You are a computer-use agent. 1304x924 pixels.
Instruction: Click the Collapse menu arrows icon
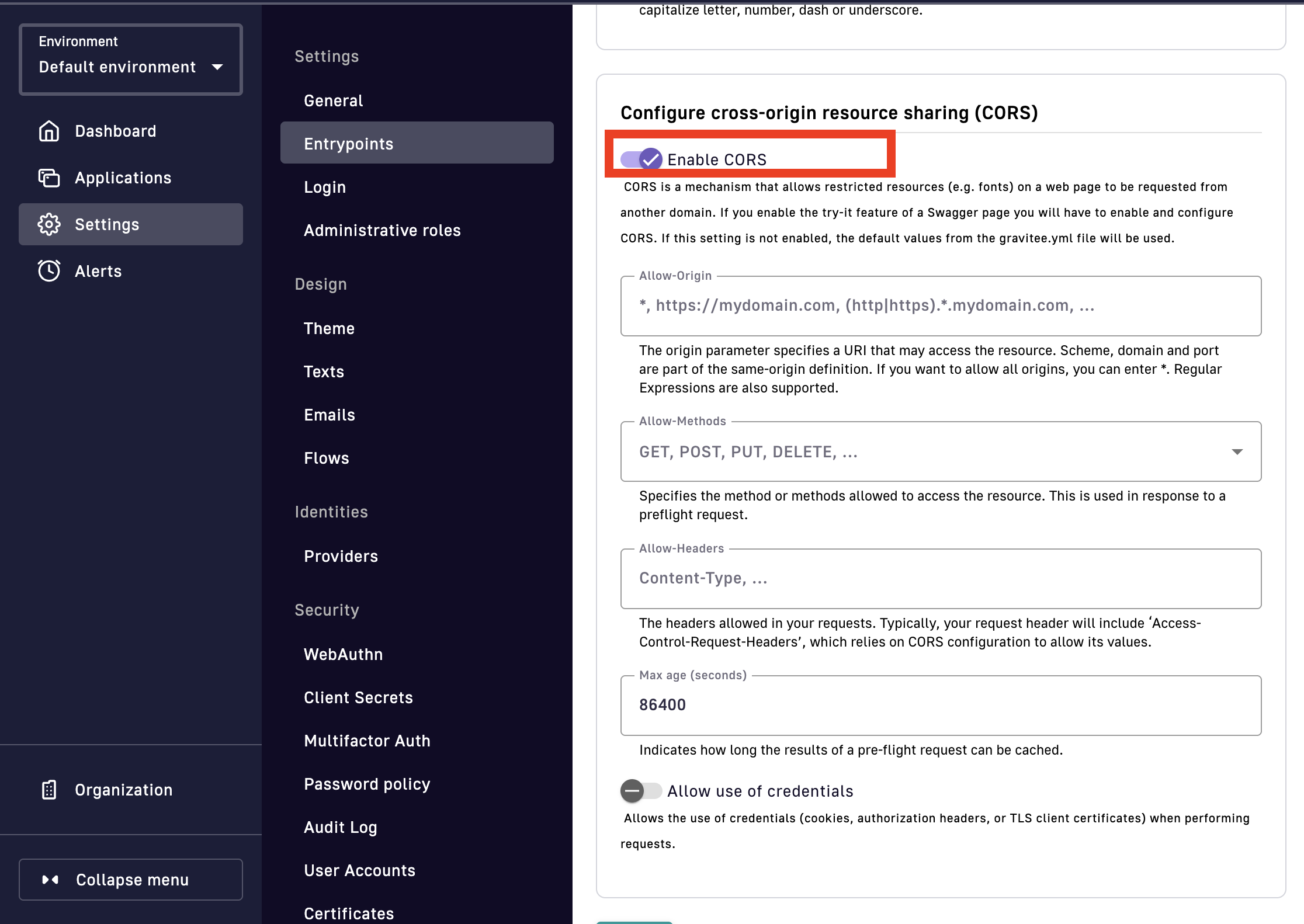click(x=50, y=880)
